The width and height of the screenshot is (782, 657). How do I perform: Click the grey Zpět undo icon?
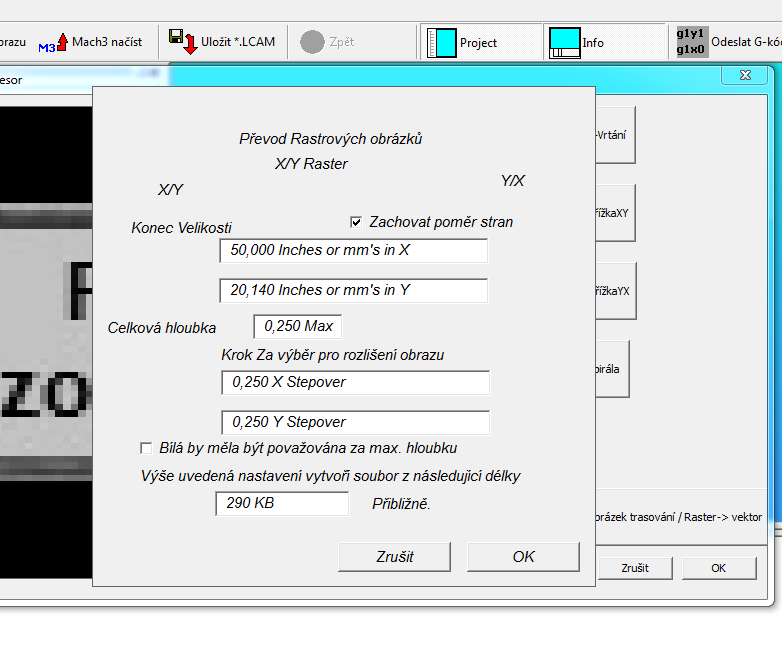click(312, 42)
